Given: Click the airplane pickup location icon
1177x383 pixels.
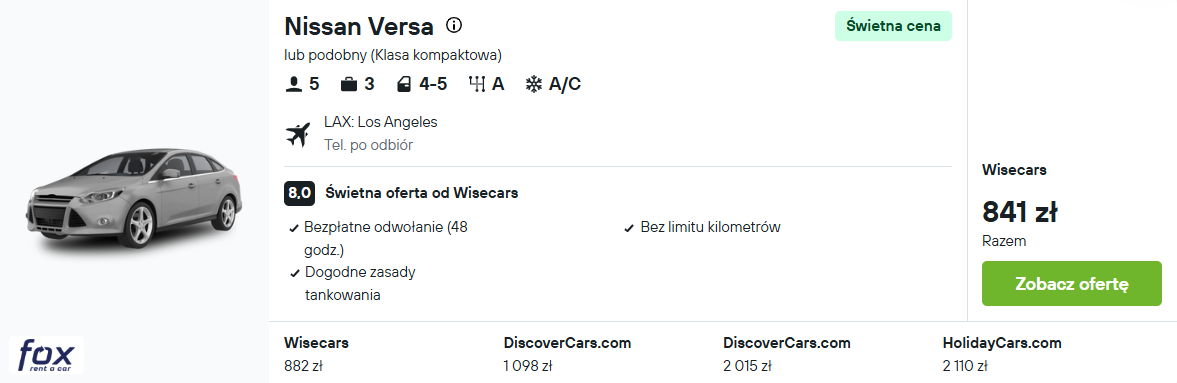Looking at the screenshot, I should (298, 134).
